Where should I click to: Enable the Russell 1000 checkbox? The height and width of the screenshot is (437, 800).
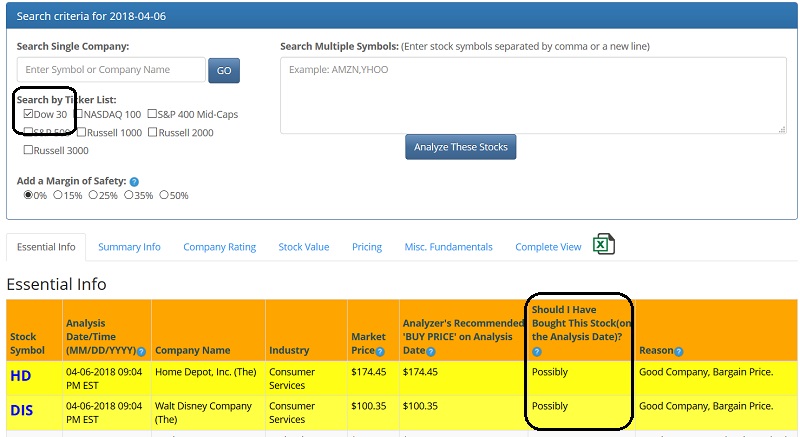pyautogui.click(x=82, y=132)
